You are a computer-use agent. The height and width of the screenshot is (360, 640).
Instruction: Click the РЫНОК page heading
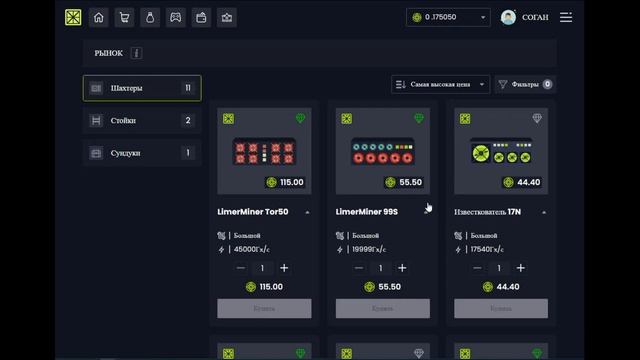pyautogui.click(x=109, y=53)
